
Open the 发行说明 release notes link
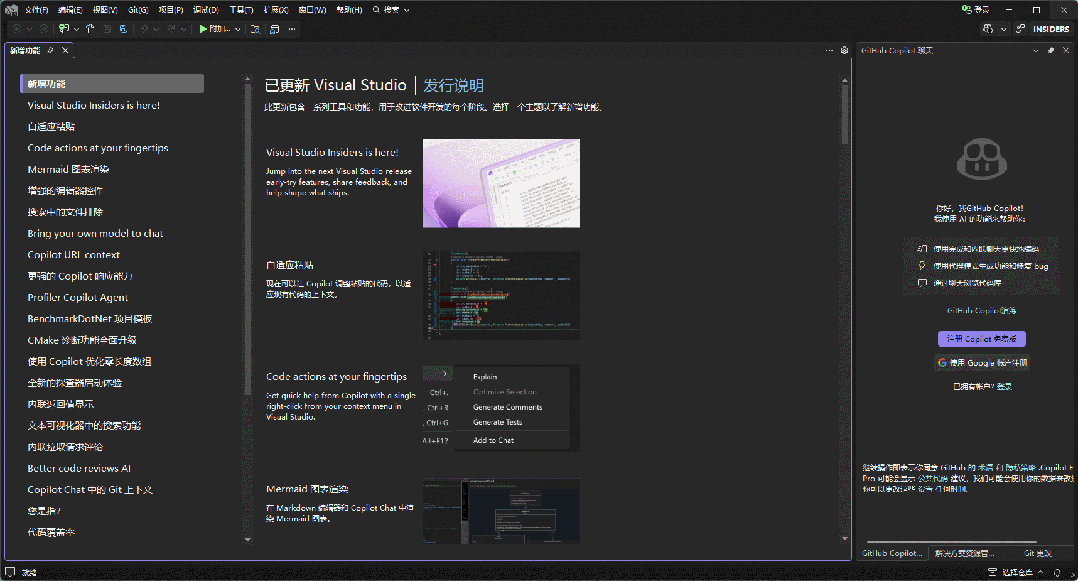(453, 85)
